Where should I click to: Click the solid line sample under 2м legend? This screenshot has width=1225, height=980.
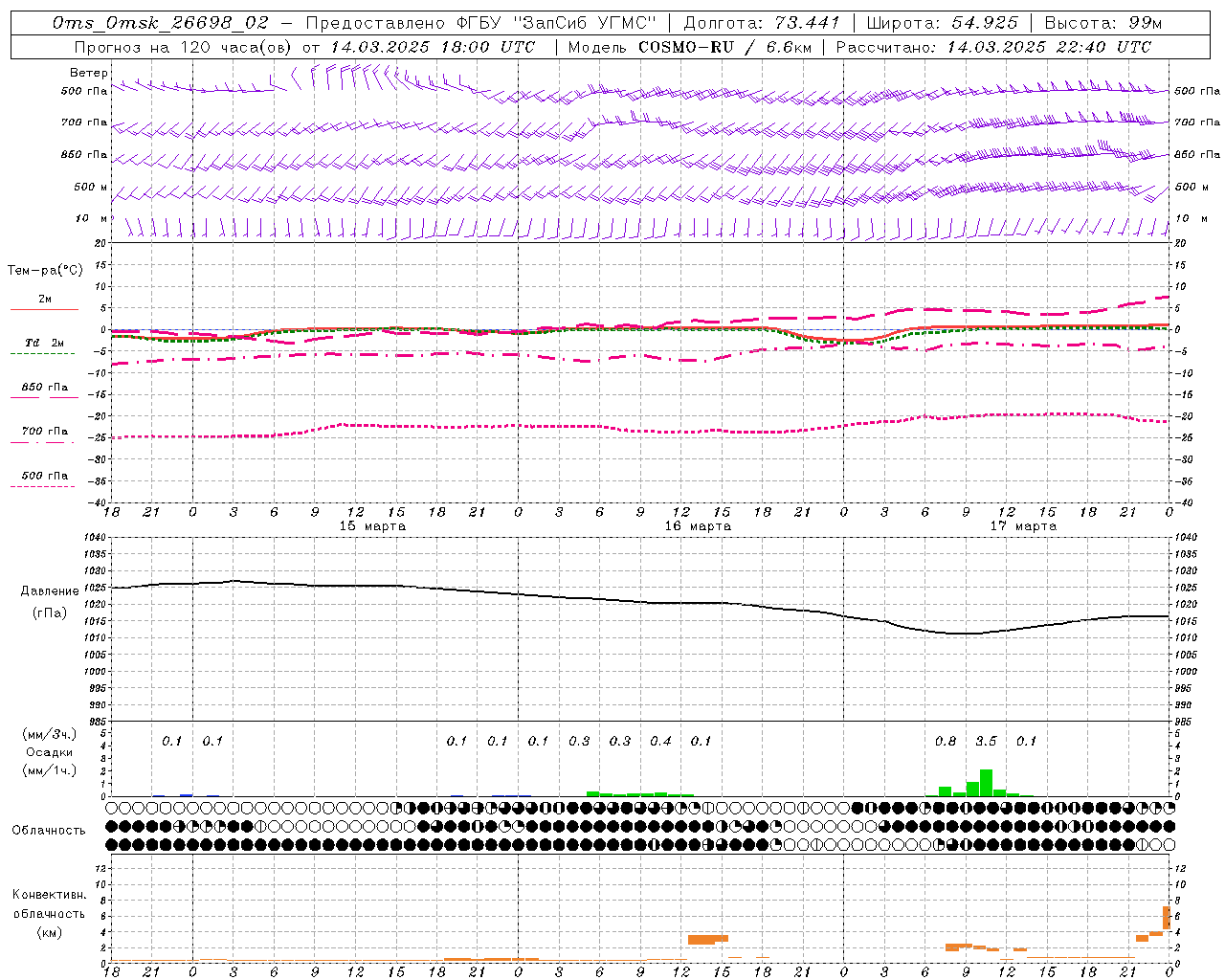point(44,309)
